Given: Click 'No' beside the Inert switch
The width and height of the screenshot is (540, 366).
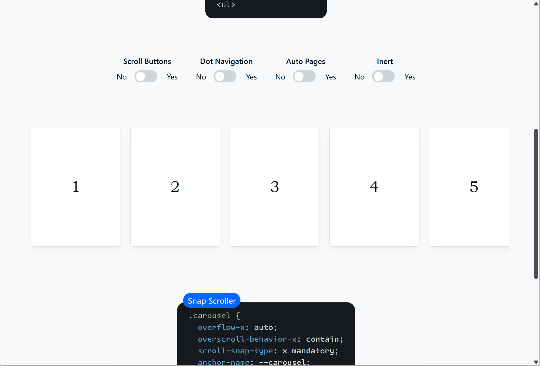Looking at the screenshot, I should tap(360, 77).
